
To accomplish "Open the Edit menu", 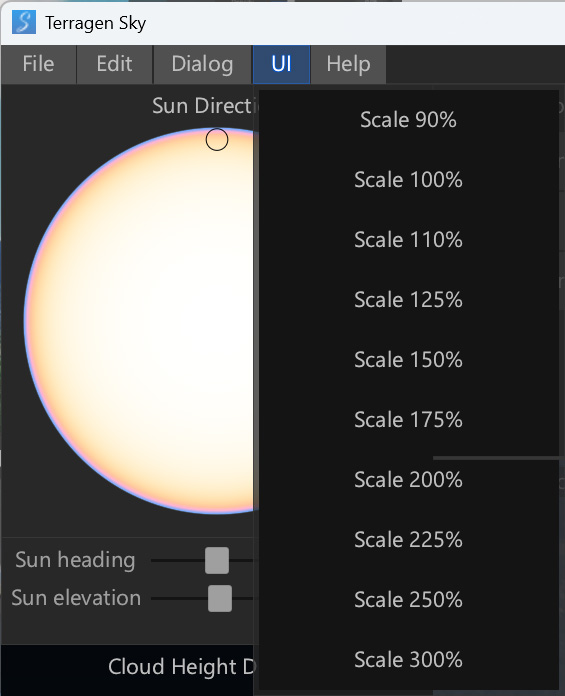I will (x=115, y=64).
